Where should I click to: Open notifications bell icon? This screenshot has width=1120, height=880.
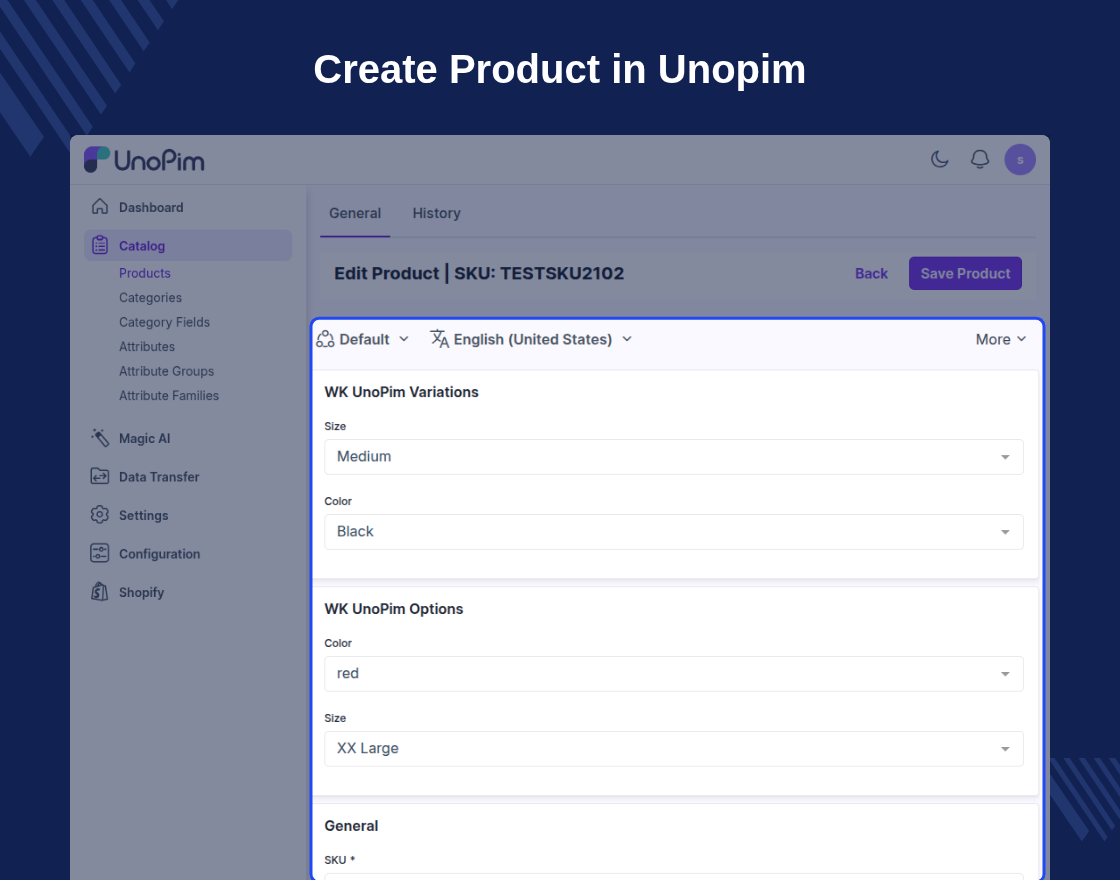tap(980, 159)
